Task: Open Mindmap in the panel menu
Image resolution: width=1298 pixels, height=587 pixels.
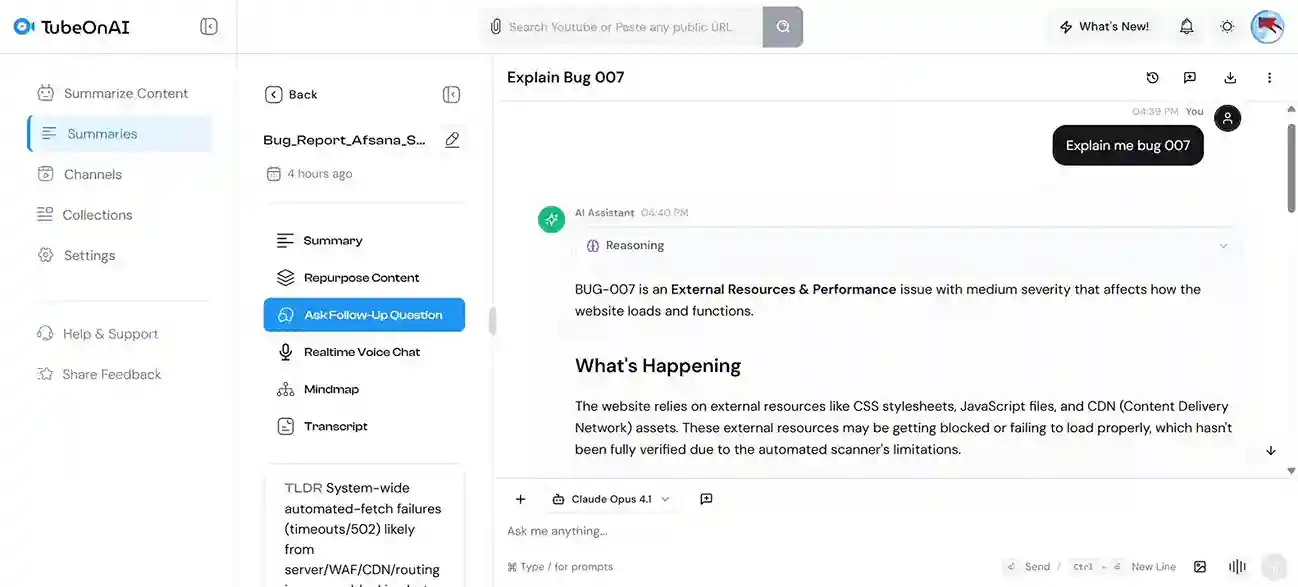Action: (x=331, y=389)
